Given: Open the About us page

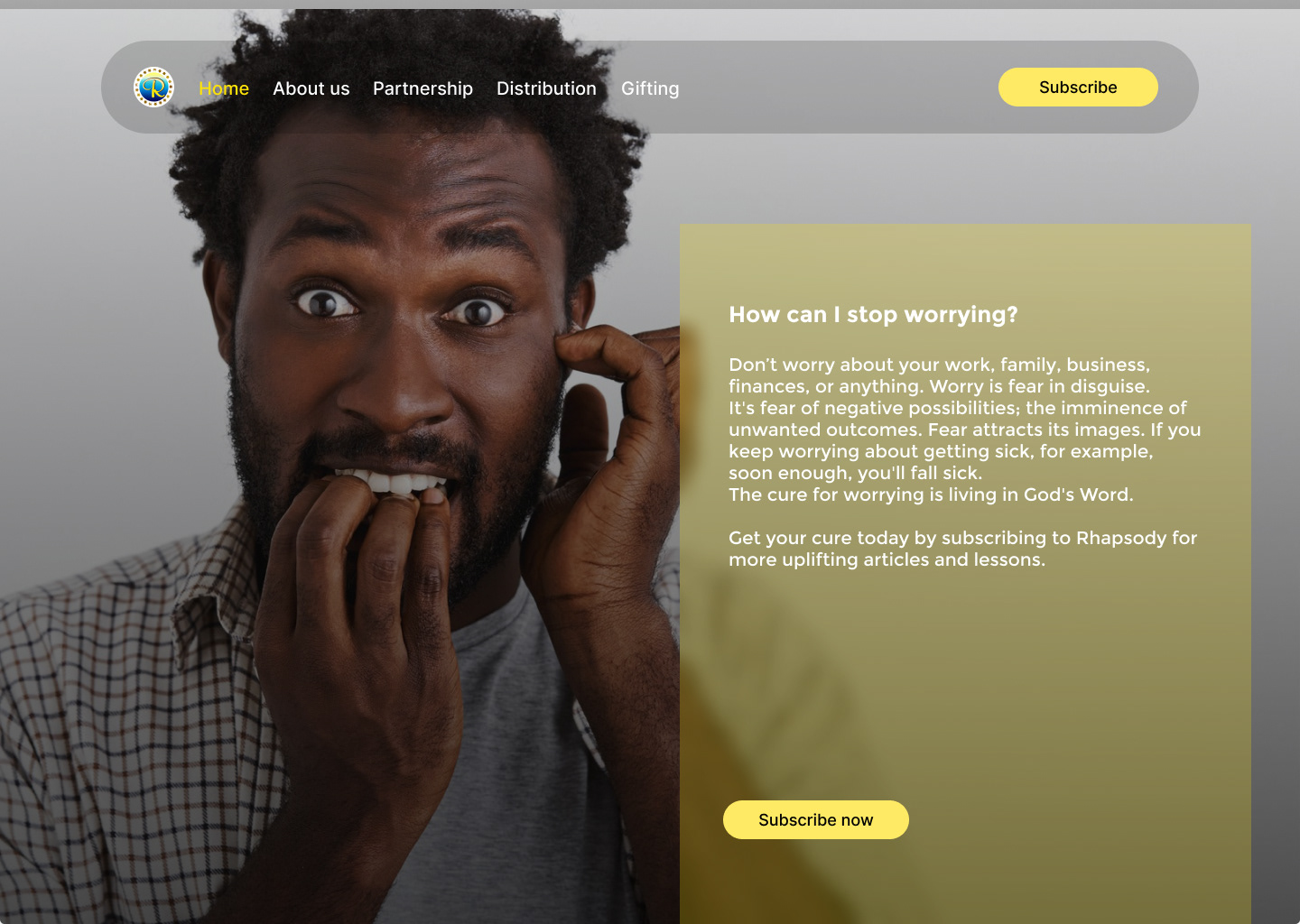Looking at the screenshot, I should (311, 88).
